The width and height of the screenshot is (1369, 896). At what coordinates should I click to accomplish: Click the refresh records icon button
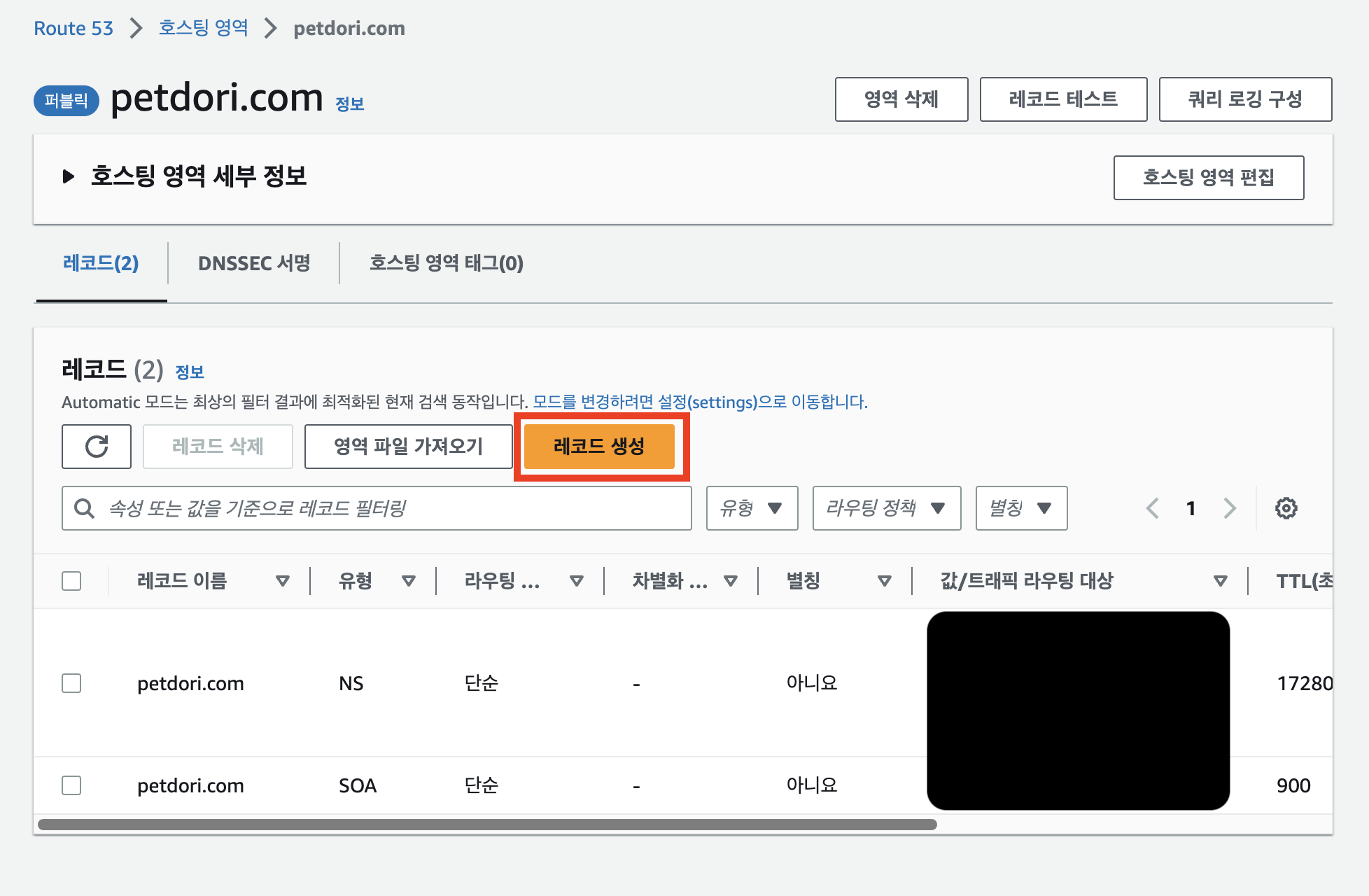(x=97, y=447)
